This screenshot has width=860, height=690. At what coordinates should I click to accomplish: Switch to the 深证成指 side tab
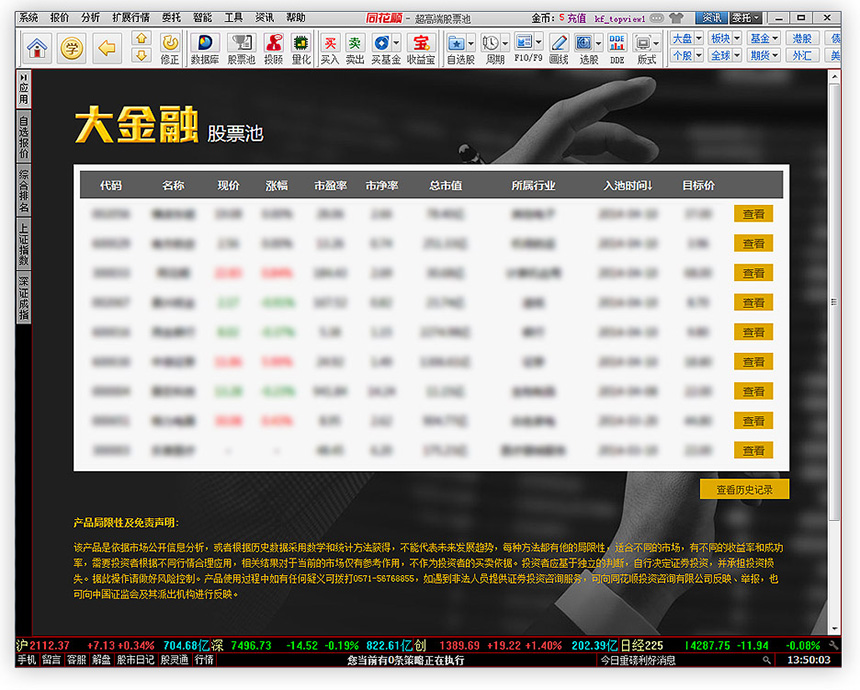click(24, 297)
